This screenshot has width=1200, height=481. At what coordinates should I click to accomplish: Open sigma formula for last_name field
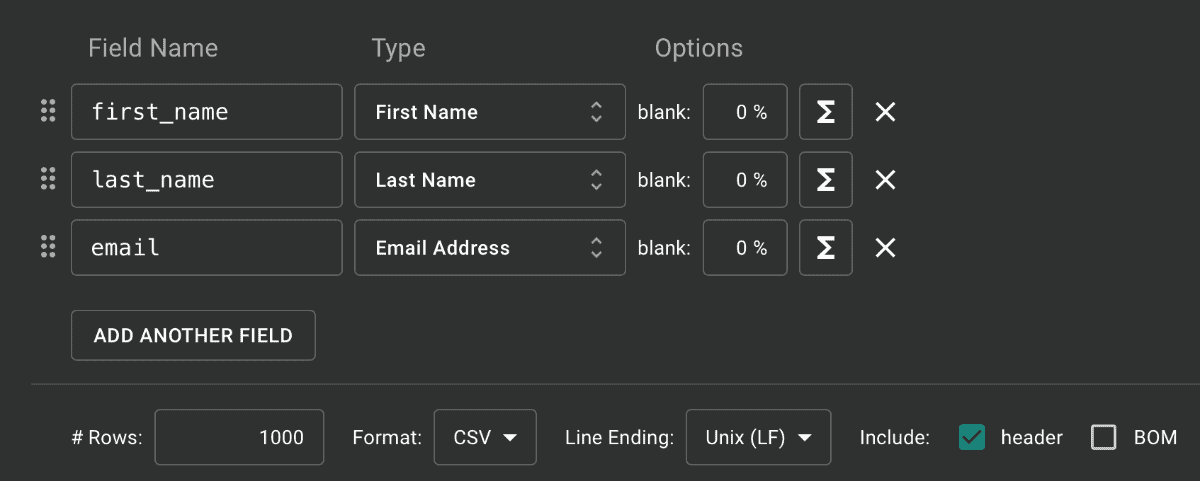826,180
